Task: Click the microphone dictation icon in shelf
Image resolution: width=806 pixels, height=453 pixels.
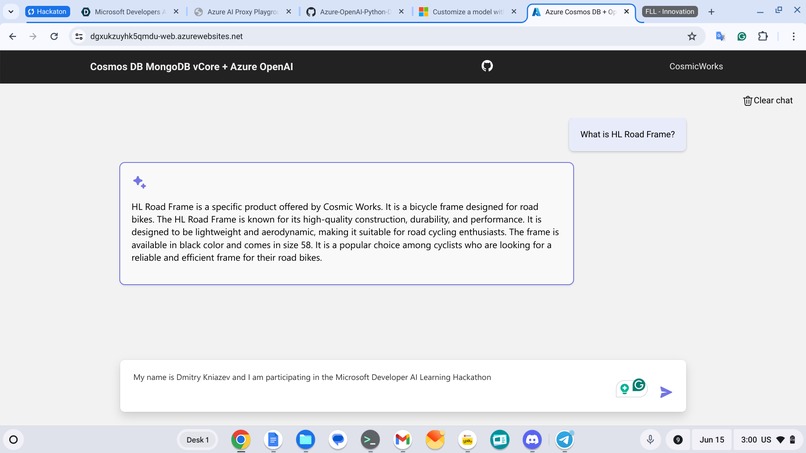Action: tap(650, 440)
